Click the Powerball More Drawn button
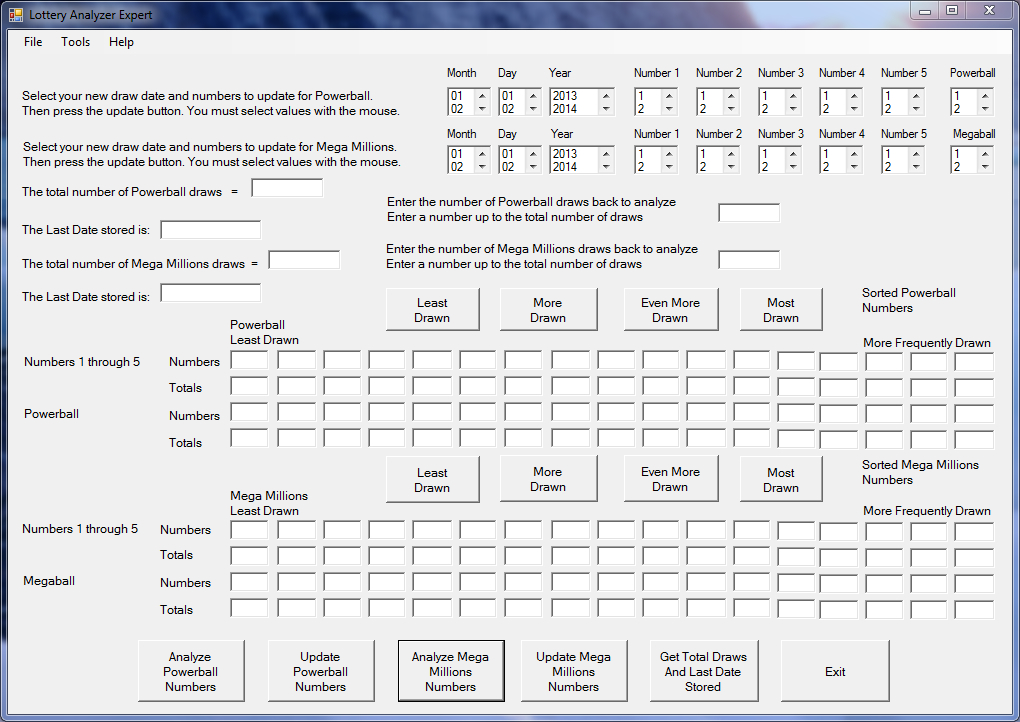Image resolution: width=1020 pixels, height=722 pixels. 548,310
